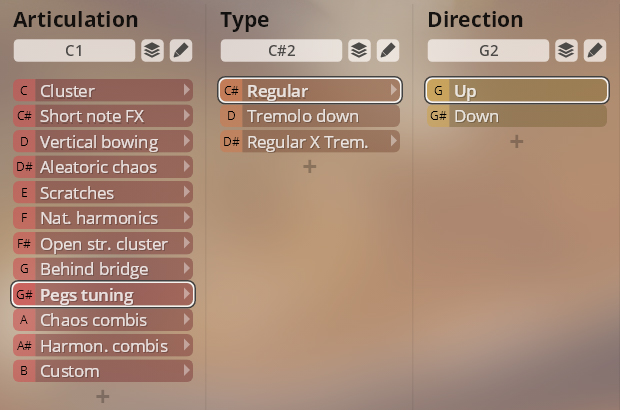Add a new articulation with plus icon
The height and width of the screenshot is (410, 620).
tap(103, 396)
